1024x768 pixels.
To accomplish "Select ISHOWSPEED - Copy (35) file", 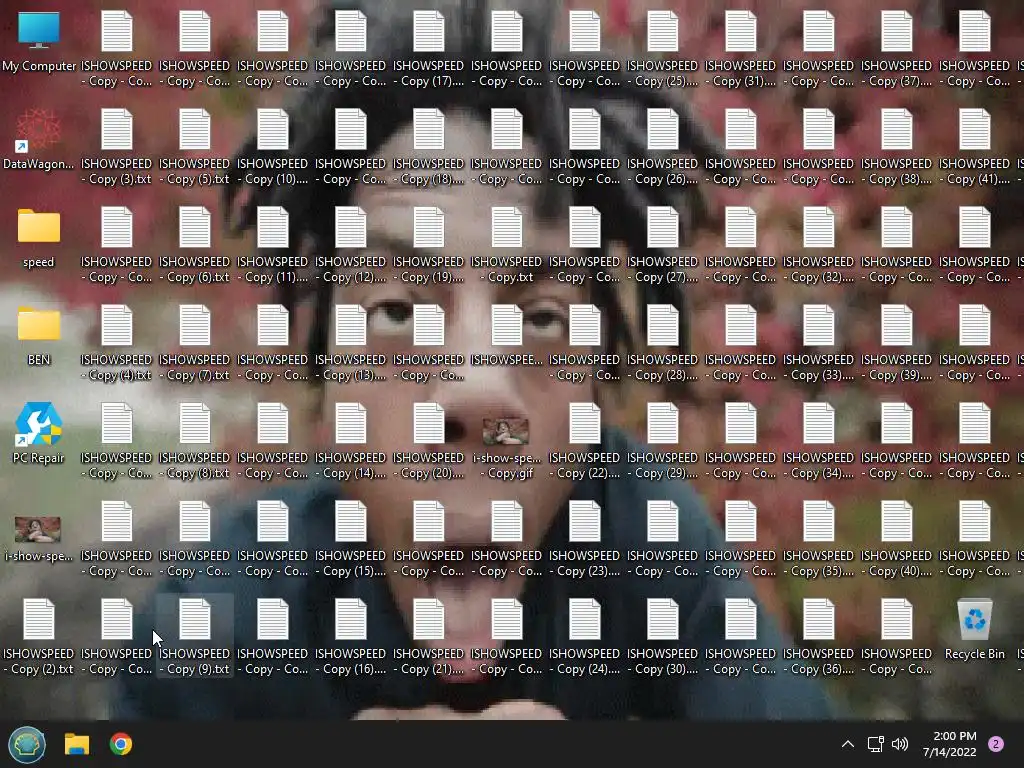I will point(818,539).
